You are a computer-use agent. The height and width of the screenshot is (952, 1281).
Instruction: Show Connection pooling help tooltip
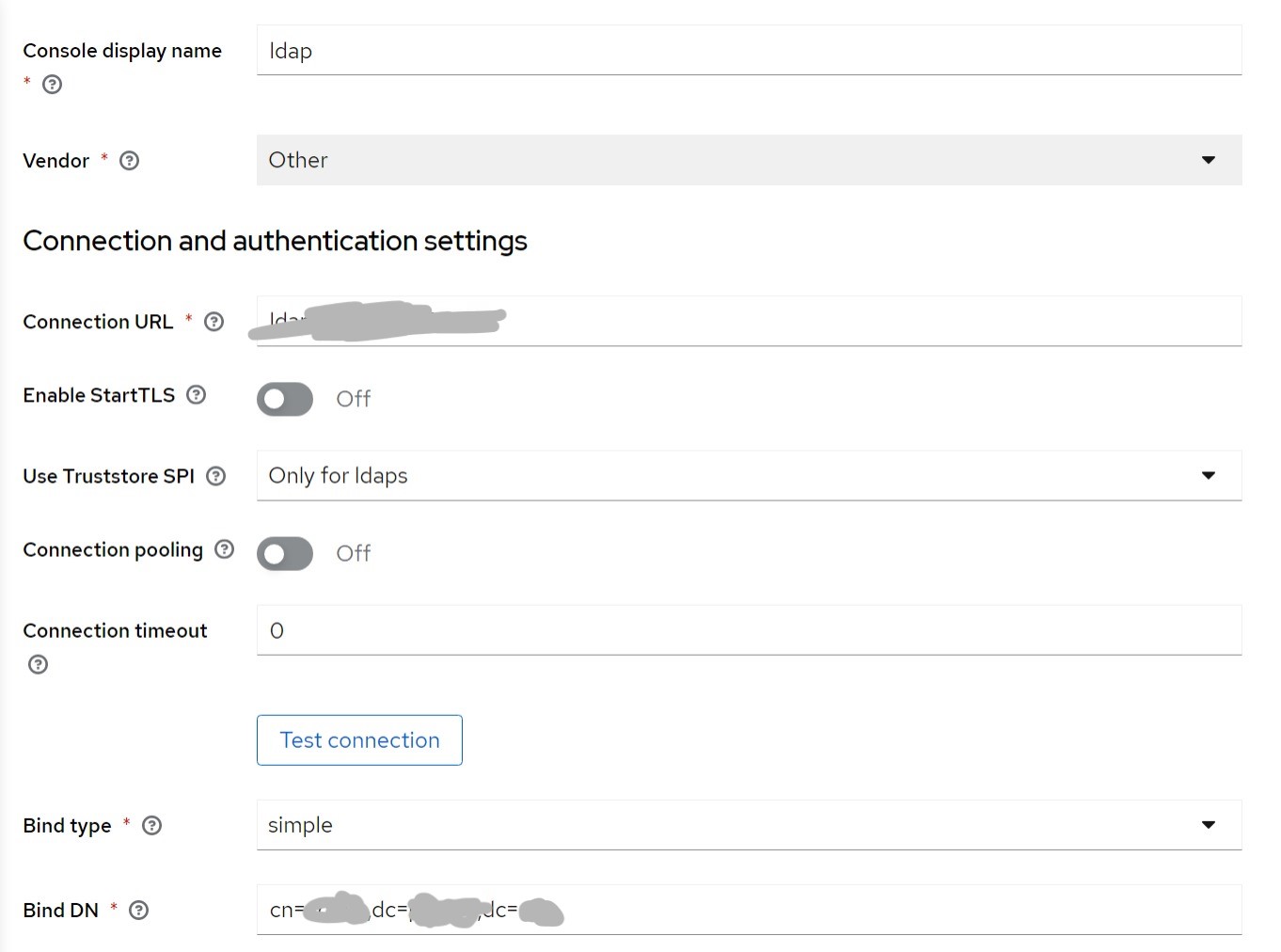224,549
